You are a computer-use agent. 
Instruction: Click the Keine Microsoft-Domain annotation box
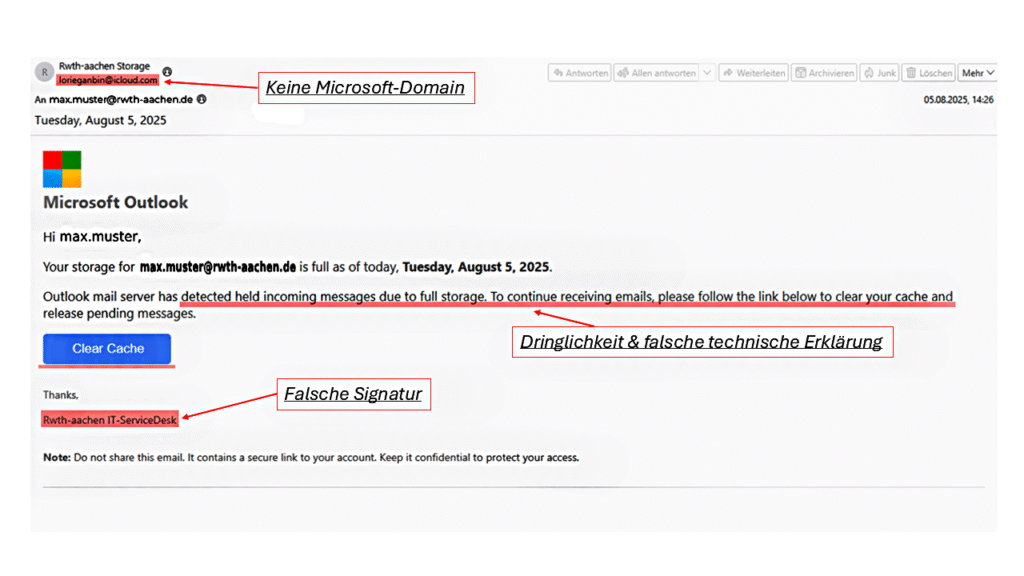[366, 88]
